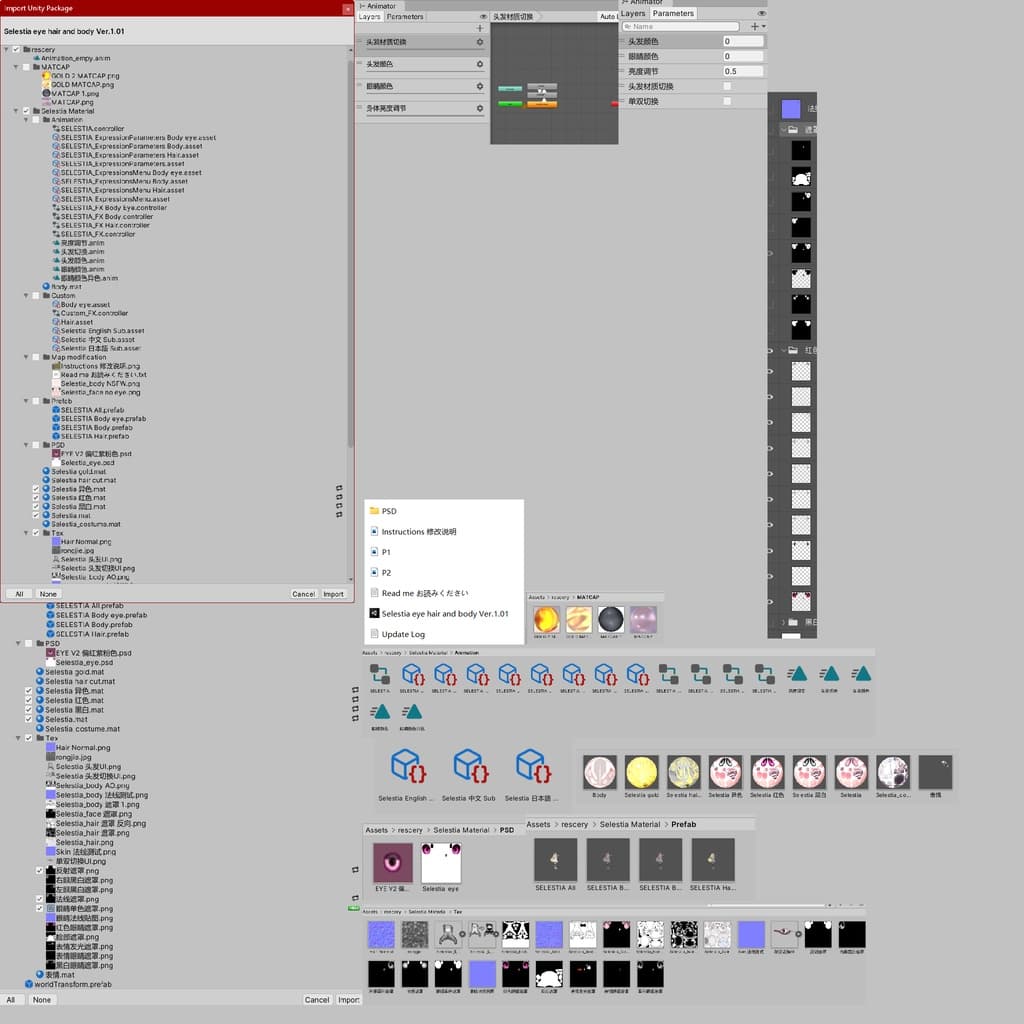Select Parameters tab in right Animator
The height and width of the screenshot is (1024, 1024).
[673, 14]
